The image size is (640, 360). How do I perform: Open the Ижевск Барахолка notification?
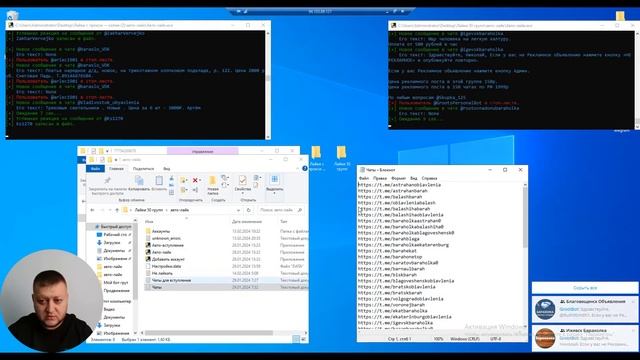pyautogui.click(x=585, y=338)
